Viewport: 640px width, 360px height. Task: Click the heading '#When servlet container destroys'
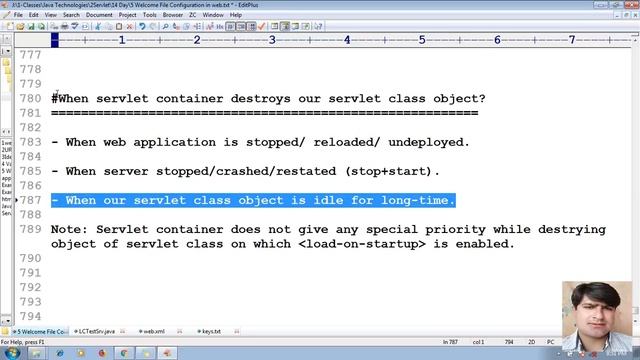[268, 99]
